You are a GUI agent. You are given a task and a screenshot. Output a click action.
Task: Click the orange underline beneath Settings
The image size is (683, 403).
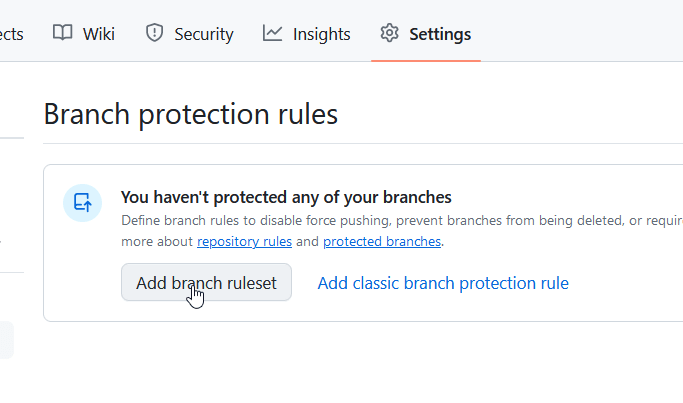pyautogui.click(x=426, y=60)
